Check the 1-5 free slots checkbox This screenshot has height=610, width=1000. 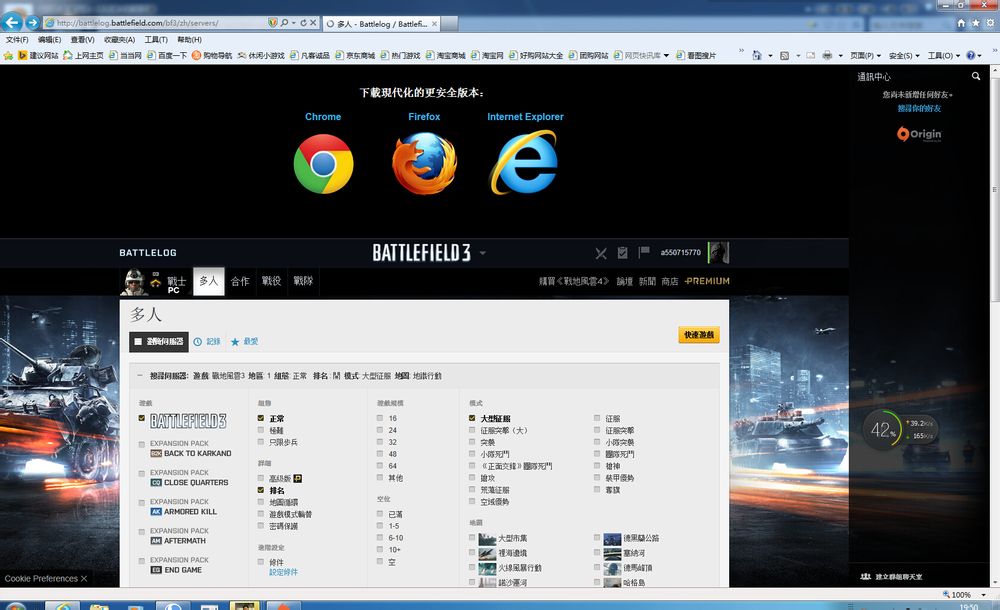(380, 526)
